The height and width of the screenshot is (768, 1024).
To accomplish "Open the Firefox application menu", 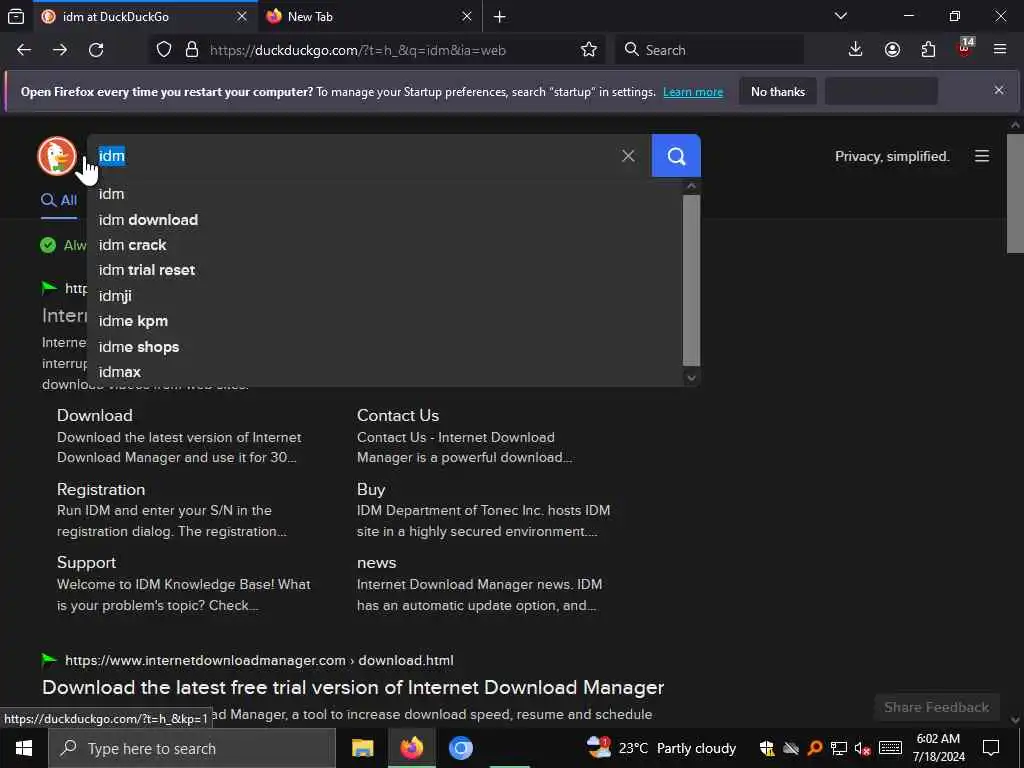I will [1000, 50].
